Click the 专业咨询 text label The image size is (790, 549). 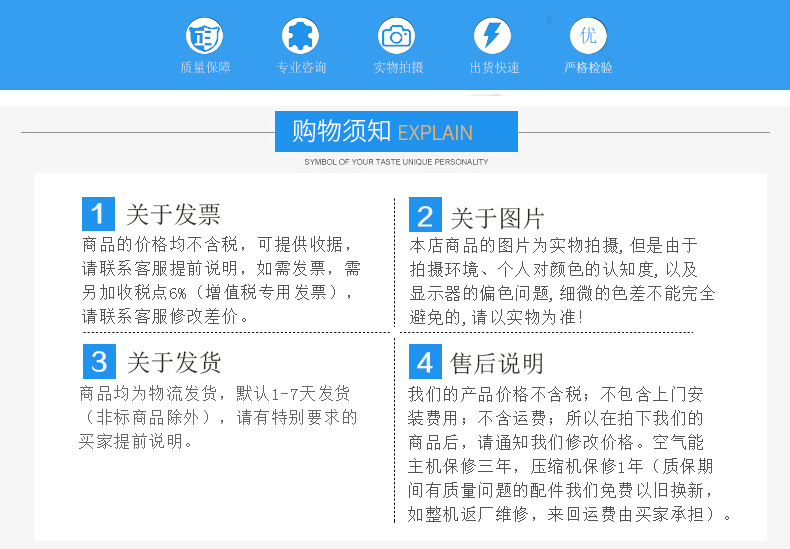click(300, 68)
